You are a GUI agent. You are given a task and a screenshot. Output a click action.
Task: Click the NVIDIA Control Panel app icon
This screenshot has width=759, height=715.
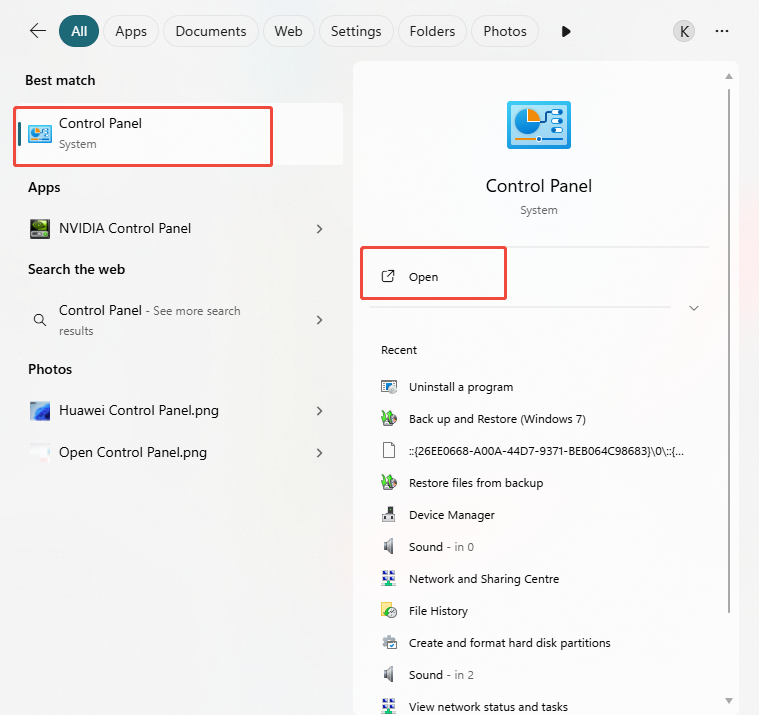tap(40, 229)
